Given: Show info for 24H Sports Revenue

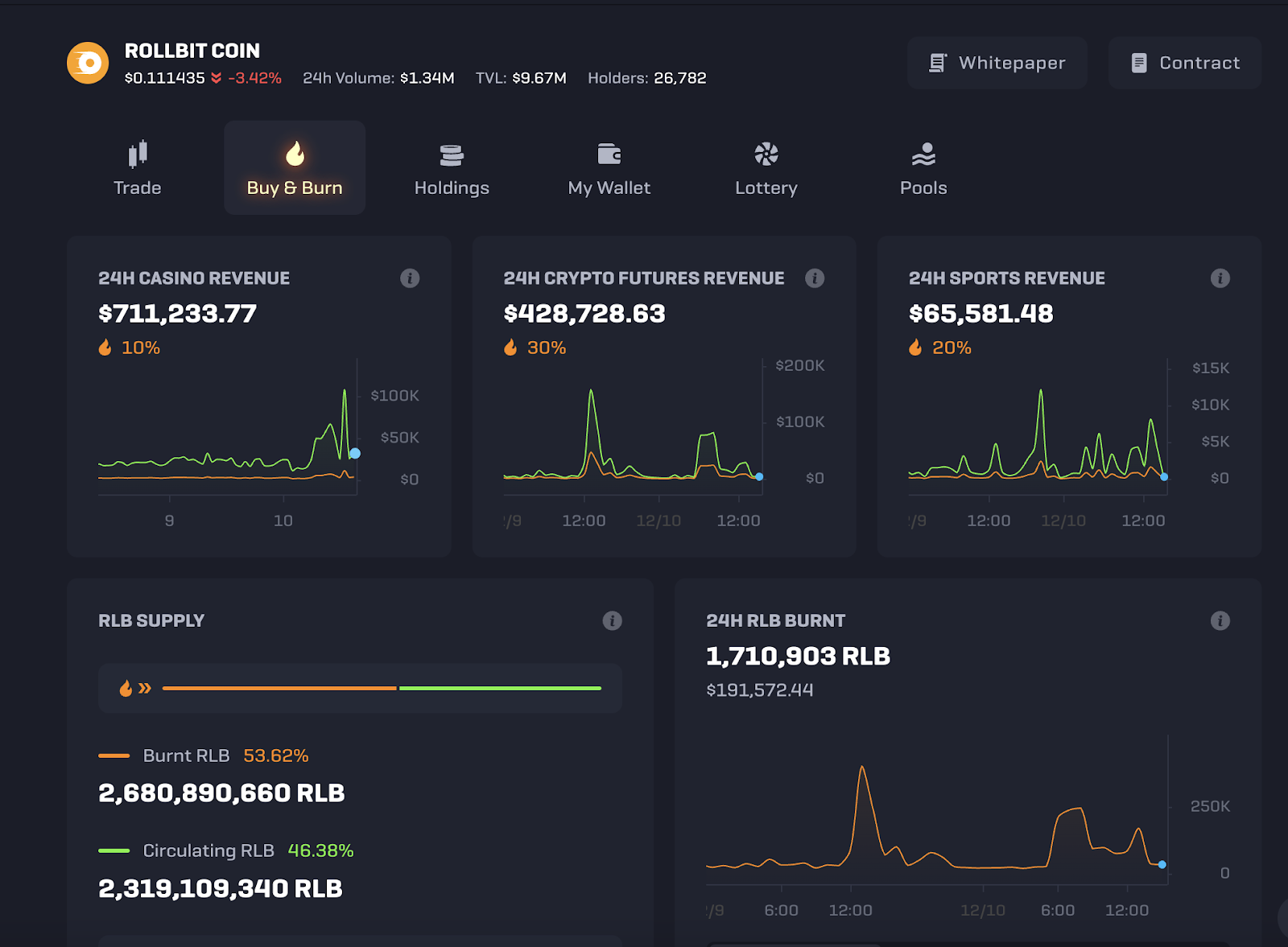Looking at the screenshot, I should click(1220, 278).
